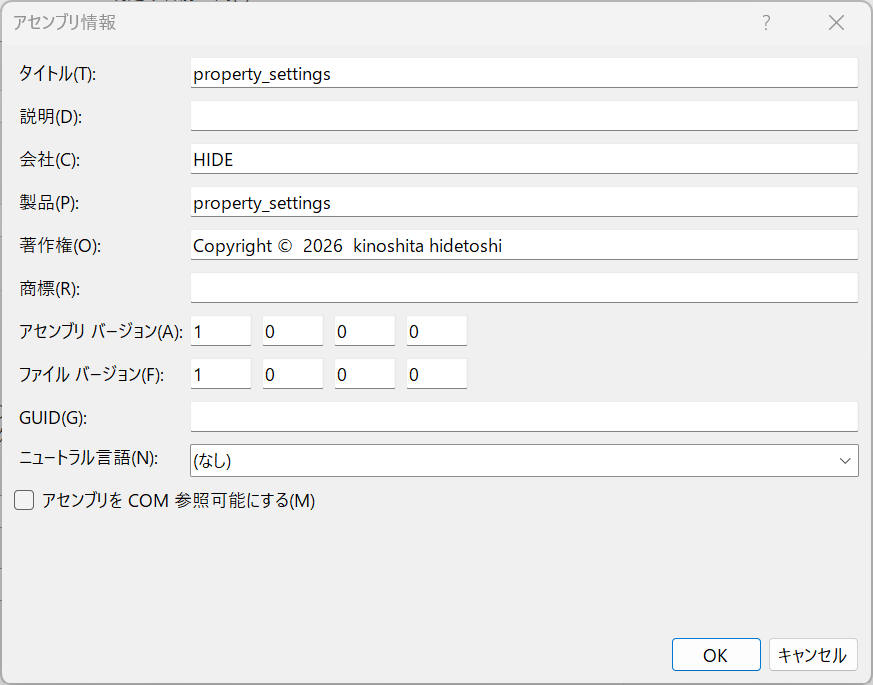This screenshot has width=873, height=685.
Task: Click the 会社 field containing HIDE
Action: [524, 159]
